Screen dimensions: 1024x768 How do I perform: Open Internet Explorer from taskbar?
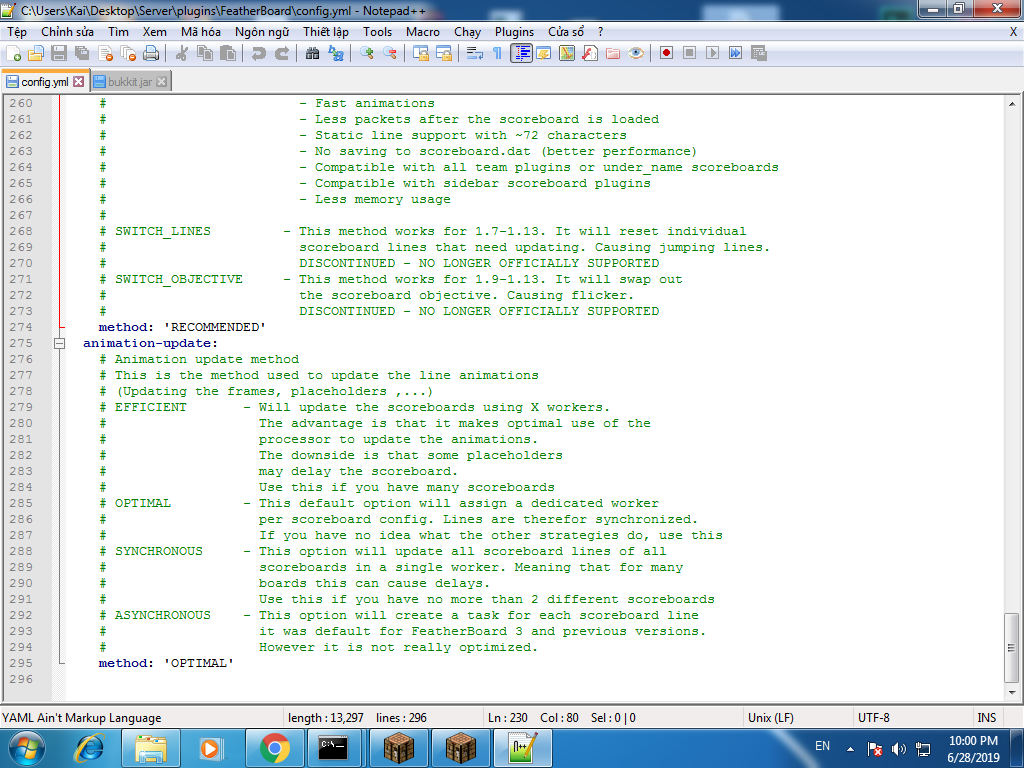[x=89, y=748]
